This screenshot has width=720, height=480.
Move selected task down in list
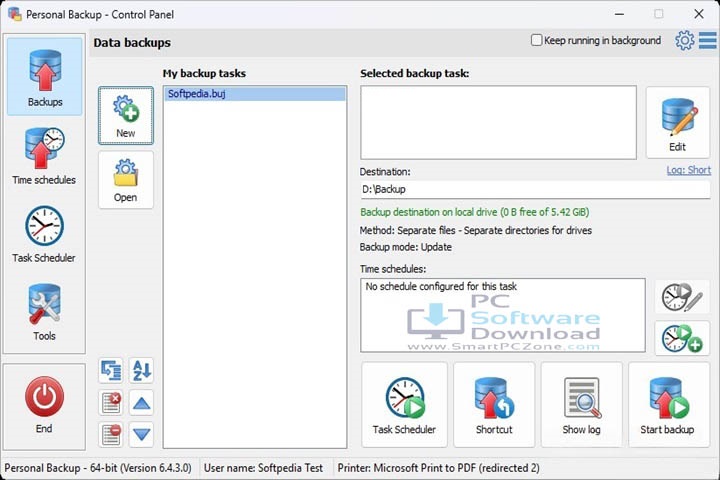pyautogui.click(x=141, y=434)
